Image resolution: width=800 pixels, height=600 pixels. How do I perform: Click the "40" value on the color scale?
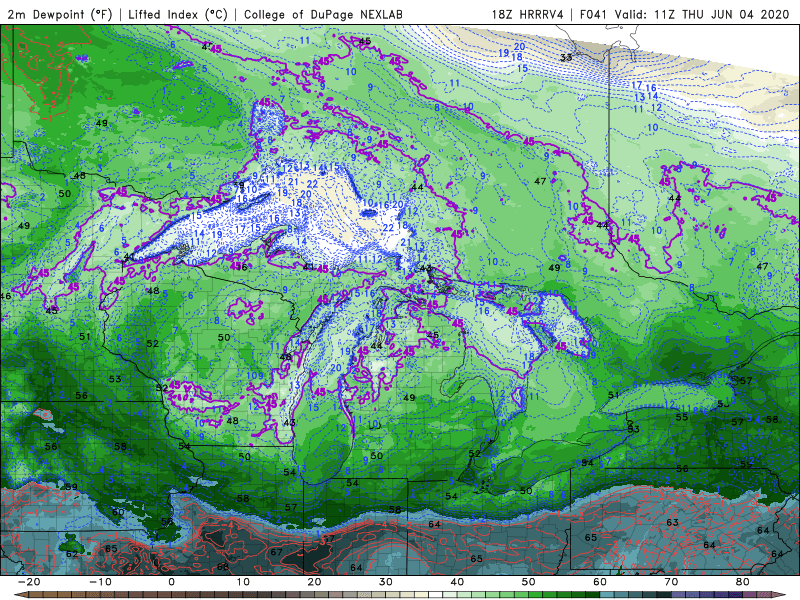click(457, 582)
